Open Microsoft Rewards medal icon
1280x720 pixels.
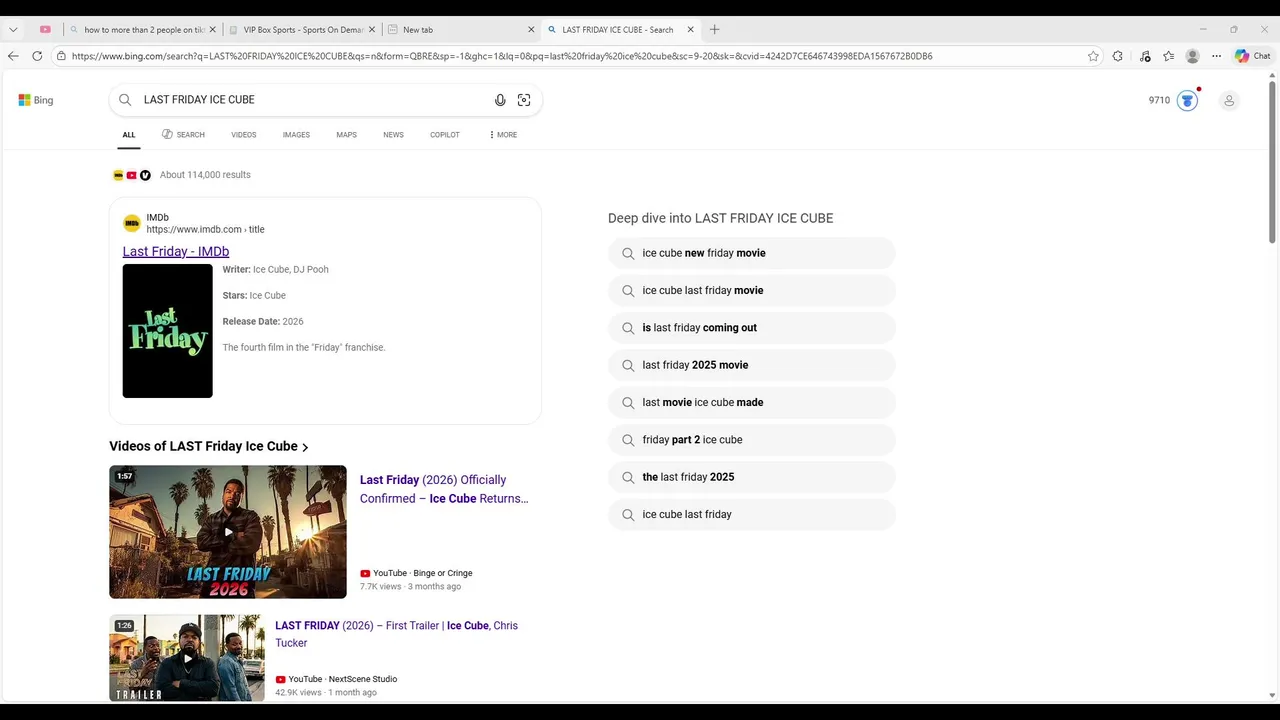tap(1187, 100)
